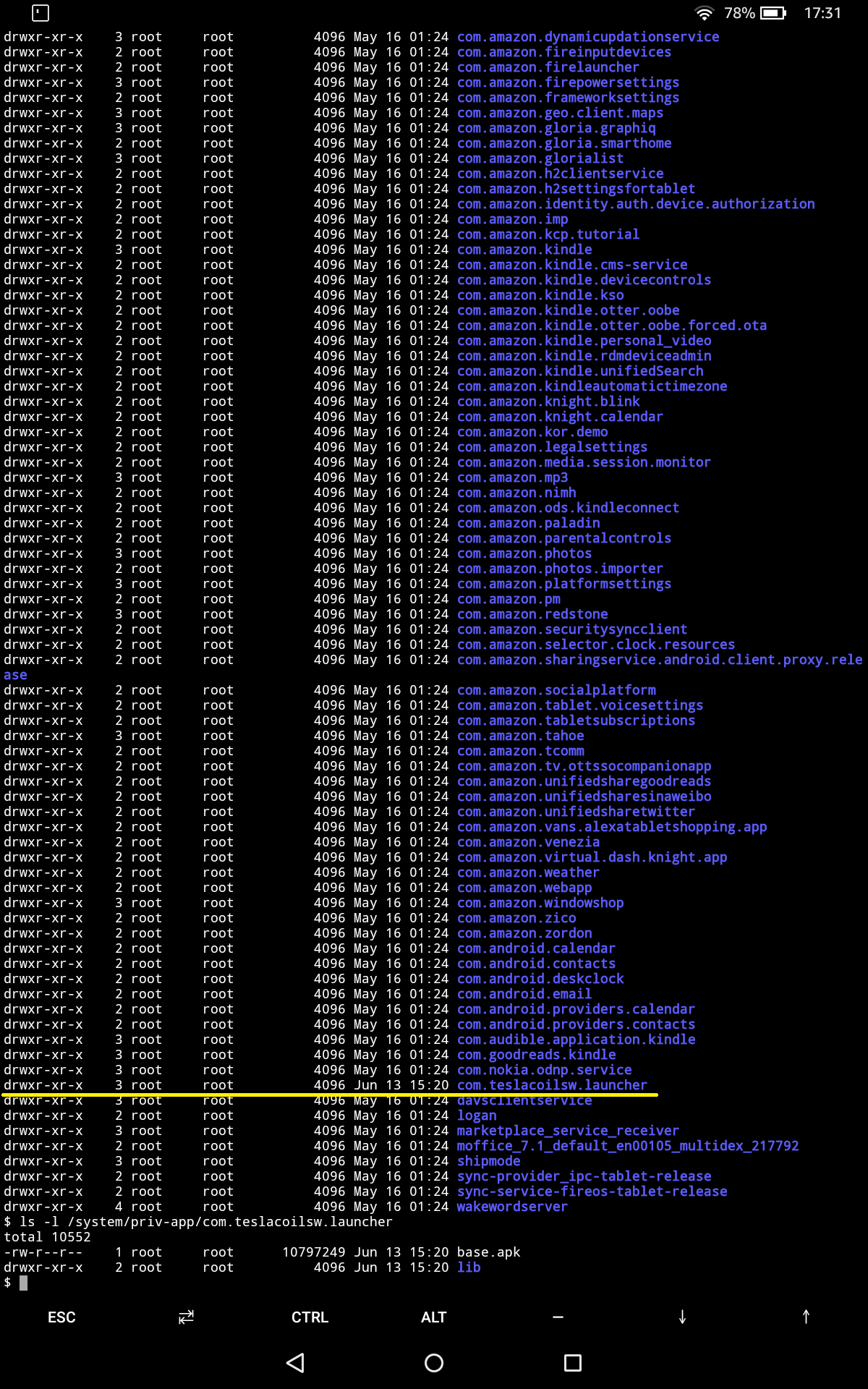The height and width of the screenshot is (1389, 868).
Task: Tap the Android Back navigation button
Action: point(295,1363)
